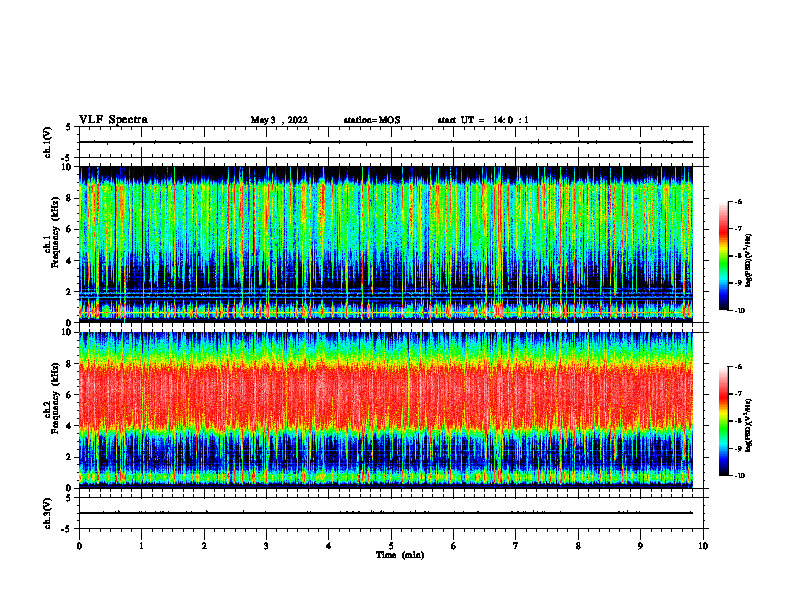Click the "6" tick on the time axis

coord(454,546)
